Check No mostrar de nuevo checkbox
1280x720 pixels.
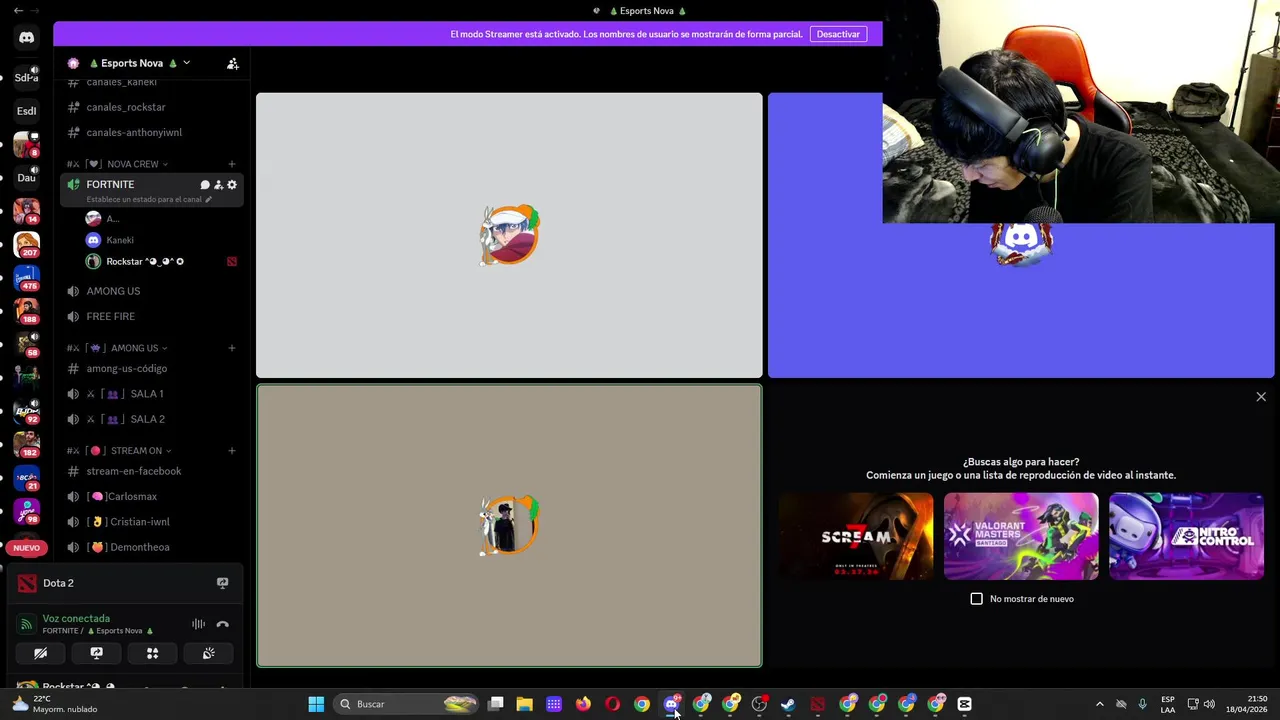(x=977, y=599)
